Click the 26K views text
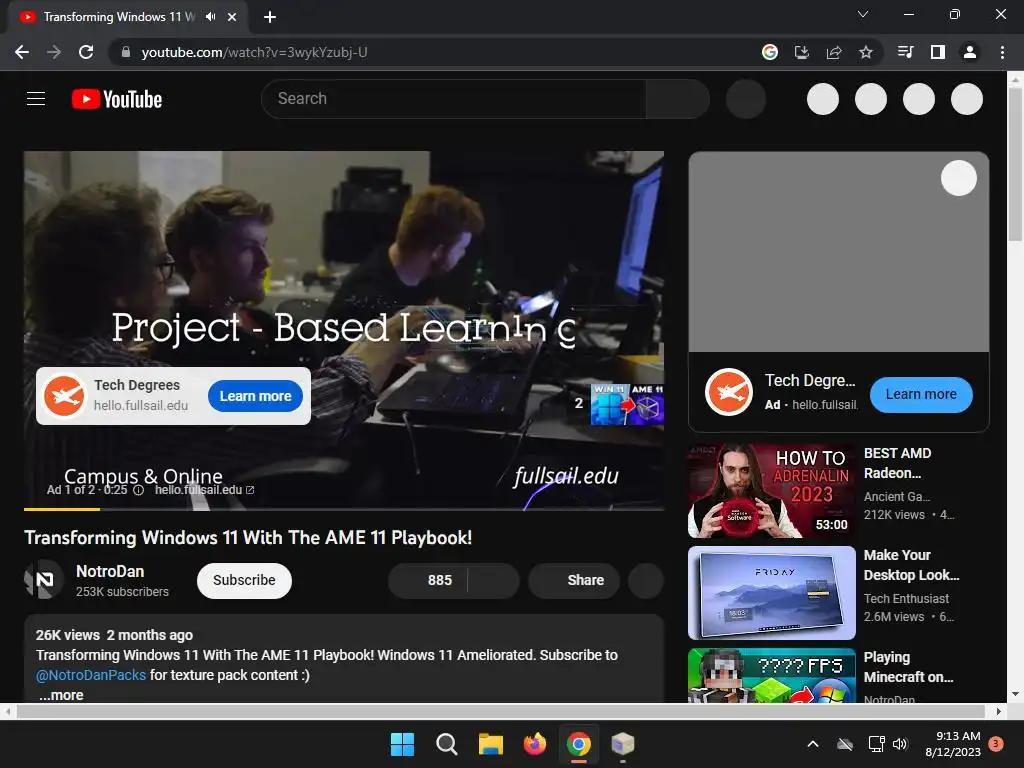 click(68, 635)
